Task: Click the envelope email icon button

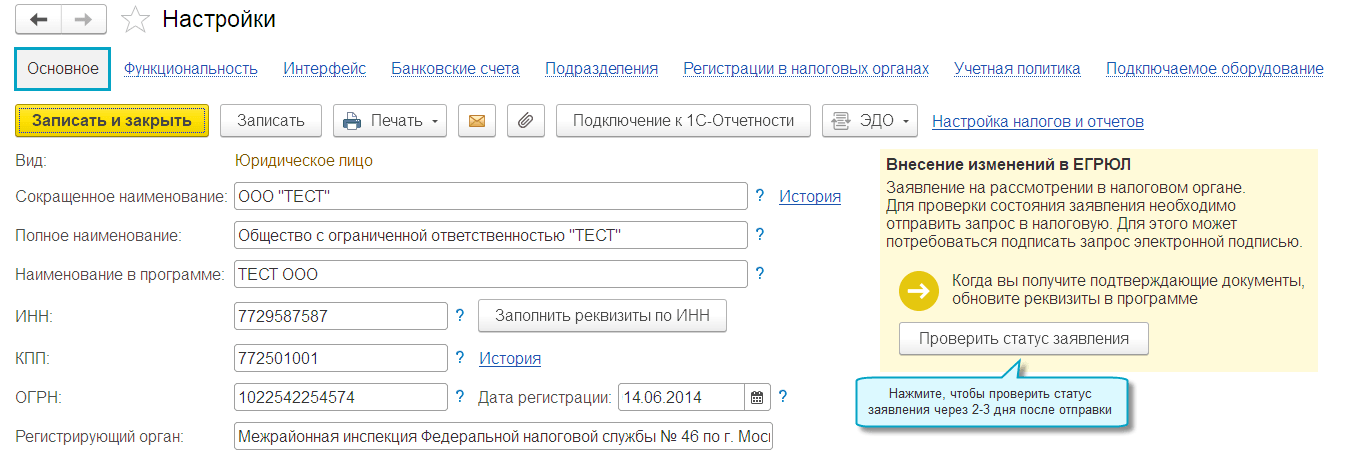Action: pyautogui.click(x=477, y=121)
